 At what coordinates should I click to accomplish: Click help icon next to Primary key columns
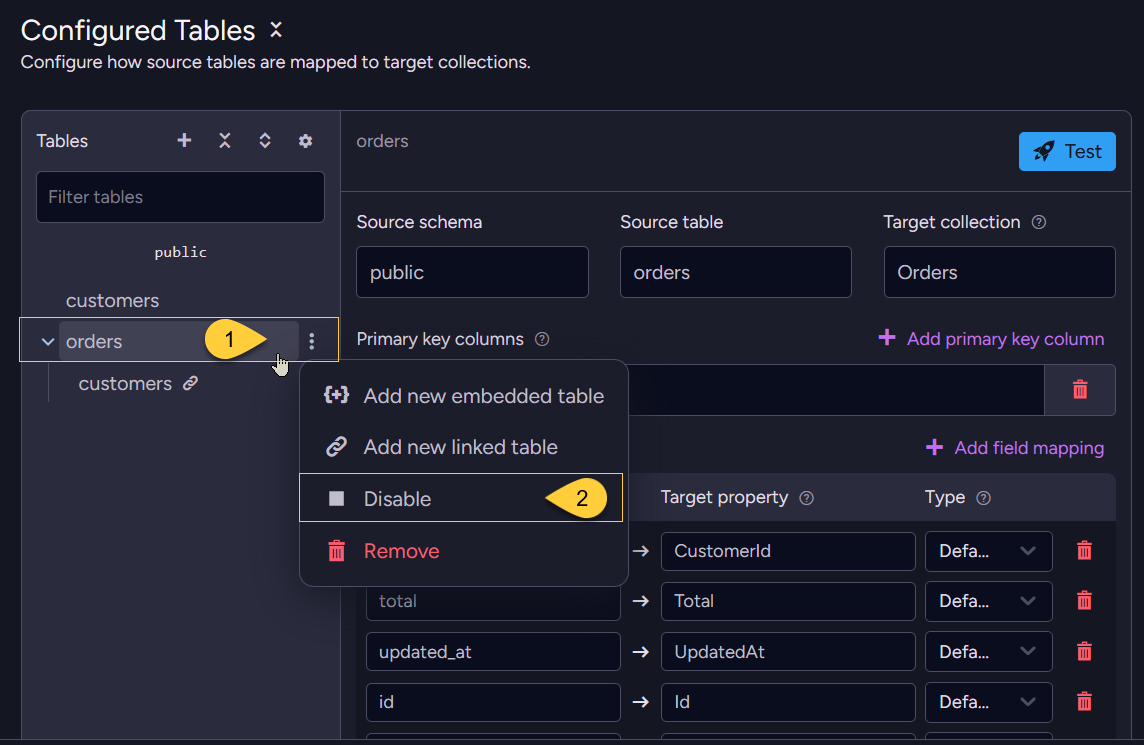coord(542,339)
